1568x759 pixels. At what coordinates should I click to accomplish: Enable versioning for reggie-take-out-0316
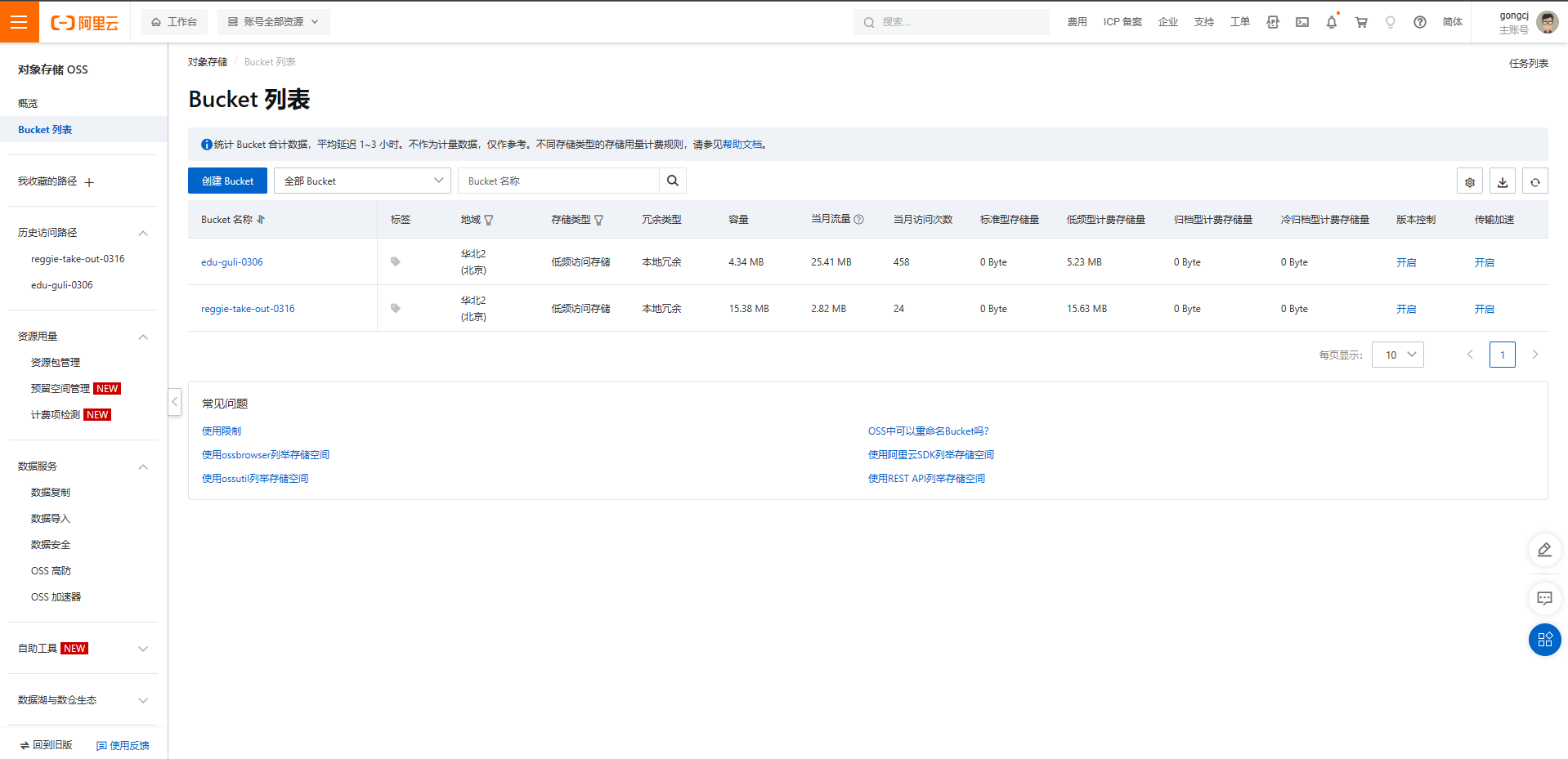[x=1405, y=309]
